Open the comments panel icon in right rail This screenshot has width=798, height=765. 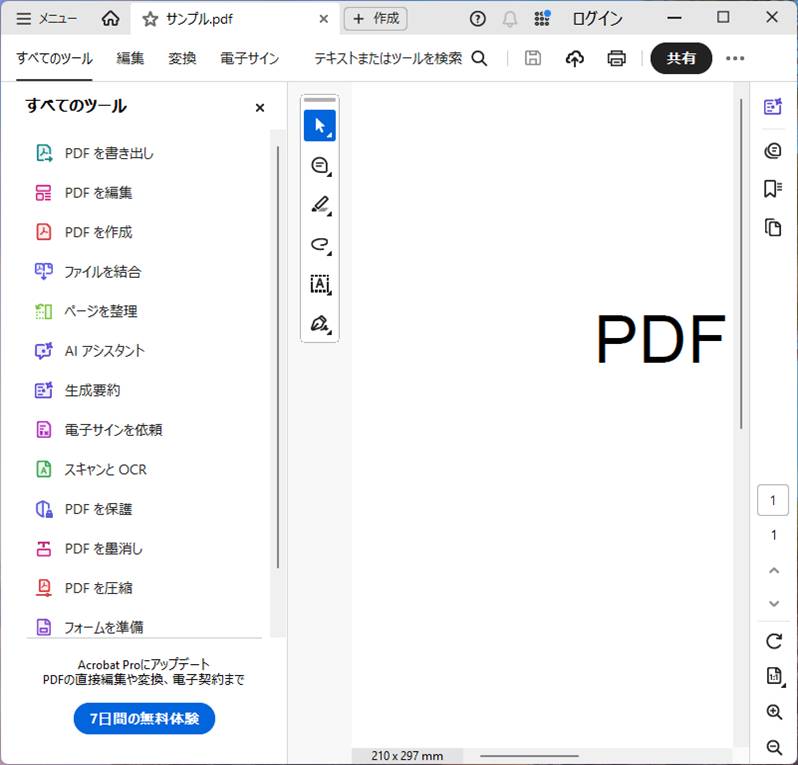(x=773, y=151)
